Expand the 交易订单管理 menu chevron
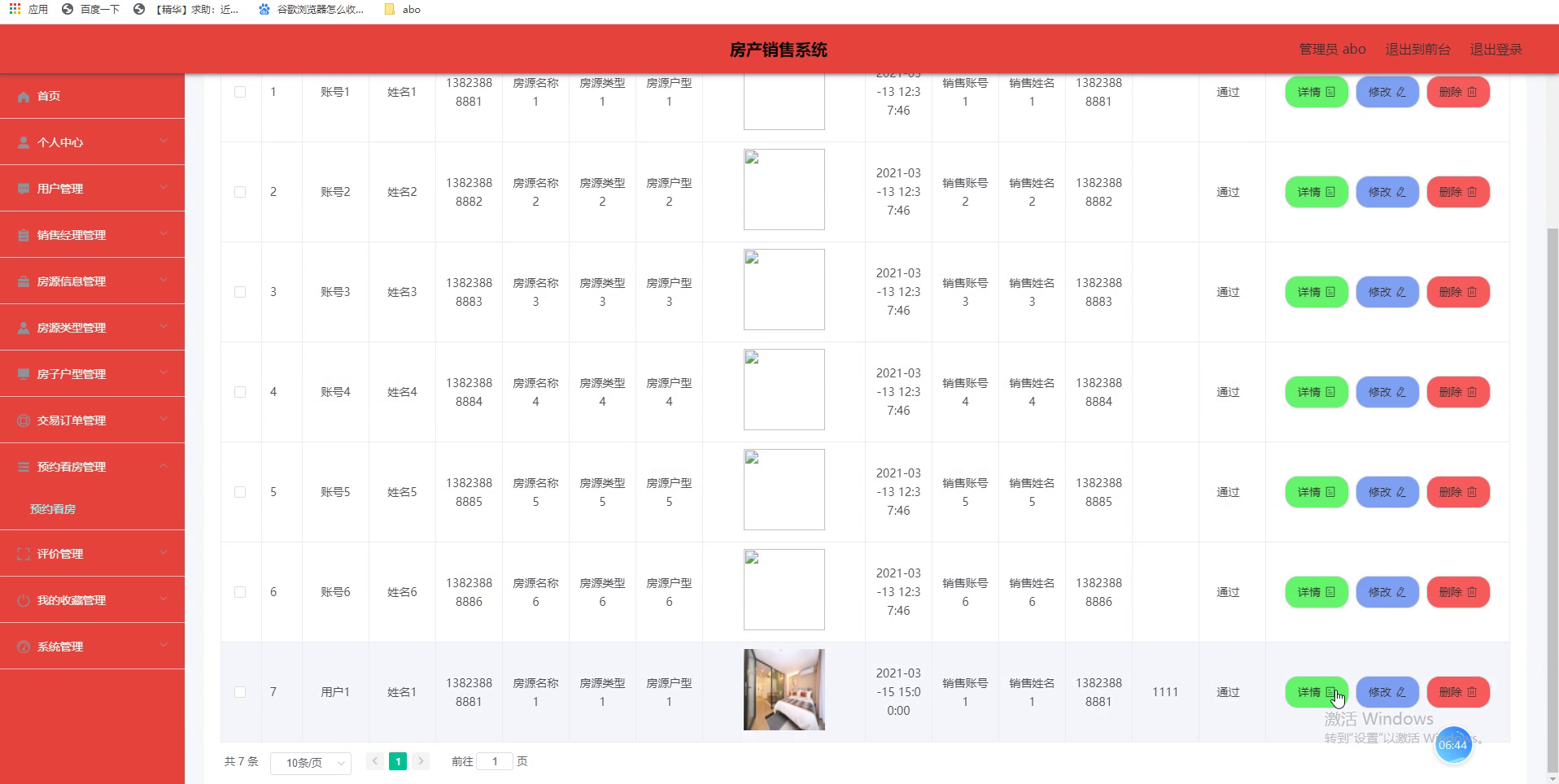 [164, 420]
